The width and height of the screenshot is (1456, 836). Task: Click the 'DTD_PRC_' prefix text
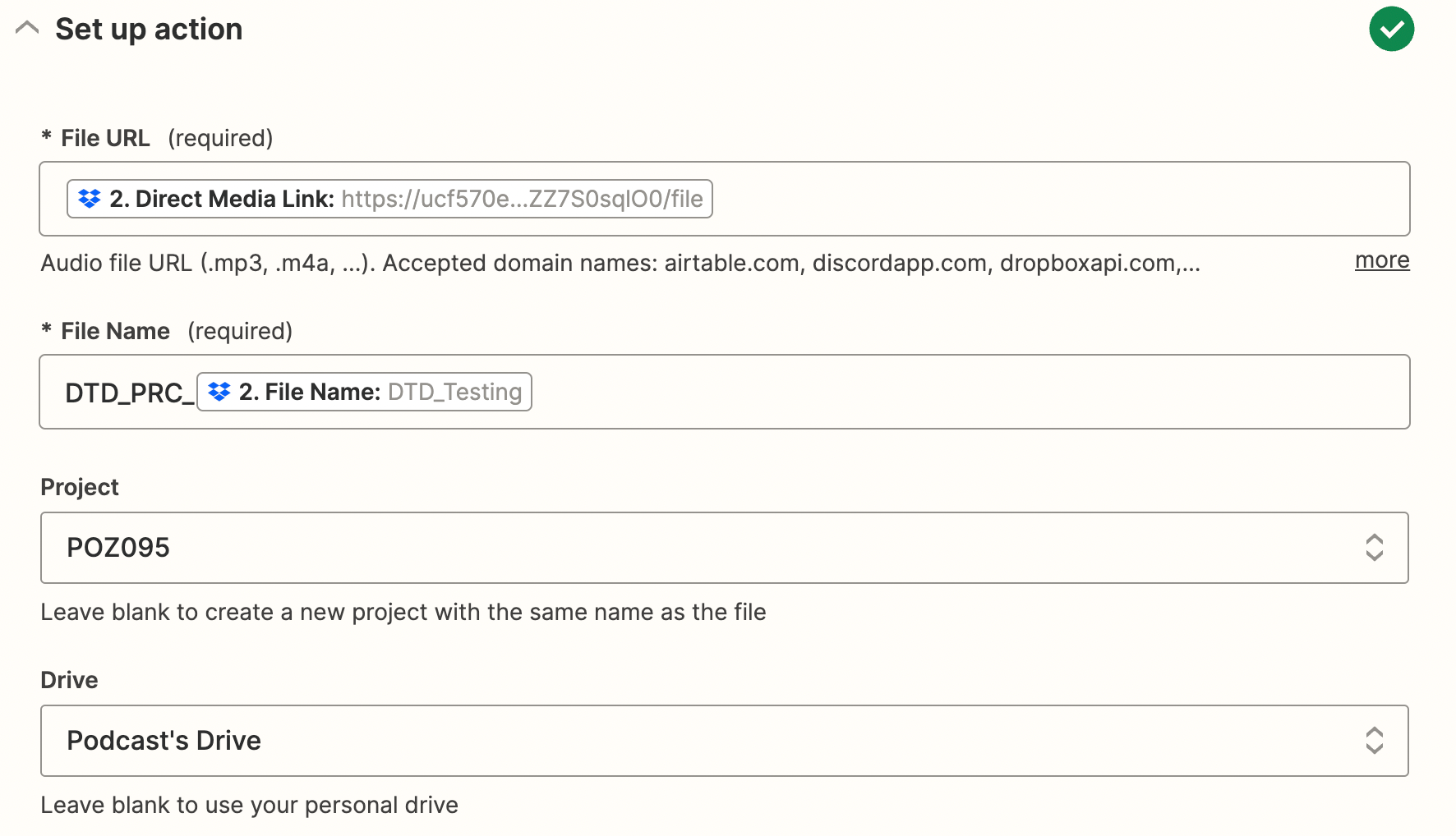(130, 393)
